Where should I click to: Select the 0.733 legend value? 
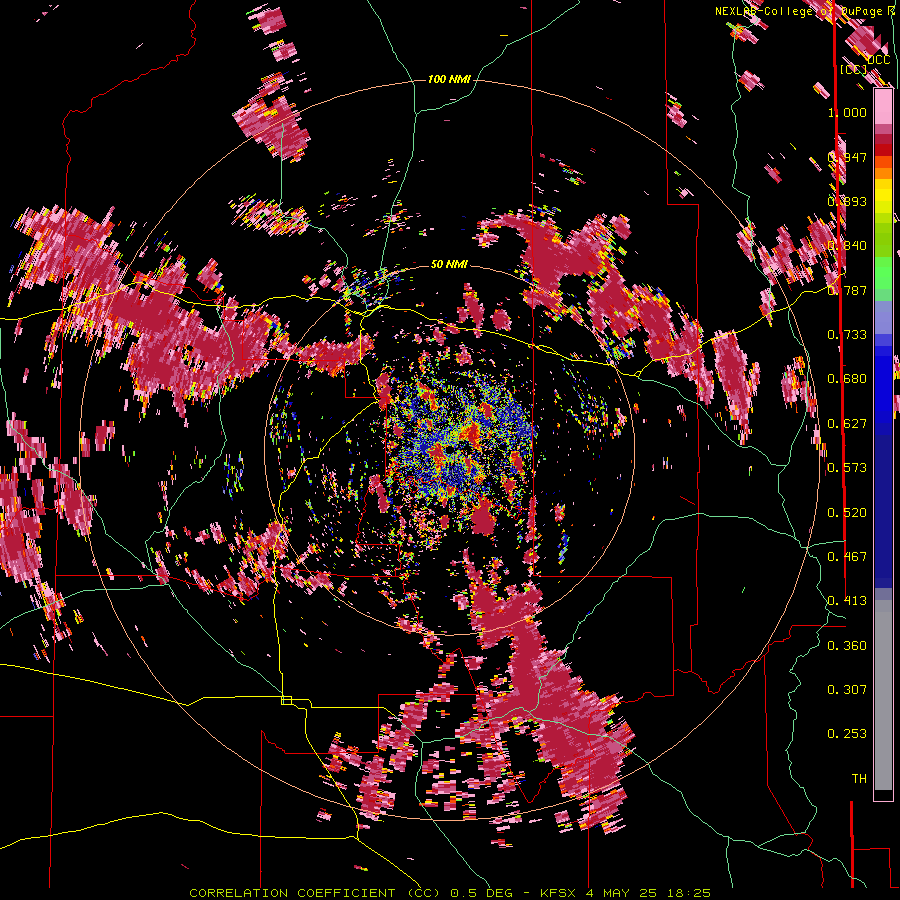(x=847, y=335)
